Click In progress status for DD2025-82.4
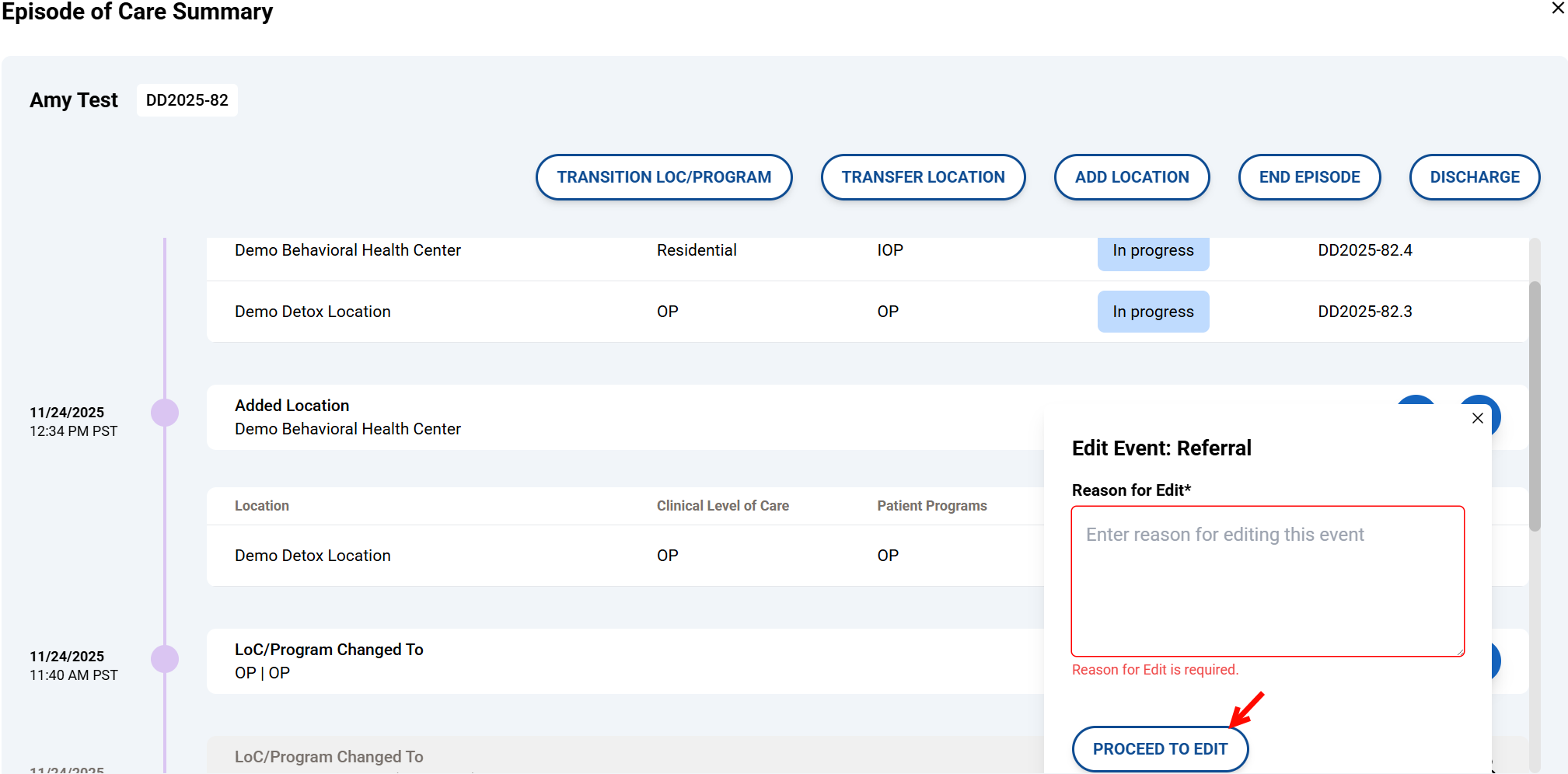 point(1152,251)
